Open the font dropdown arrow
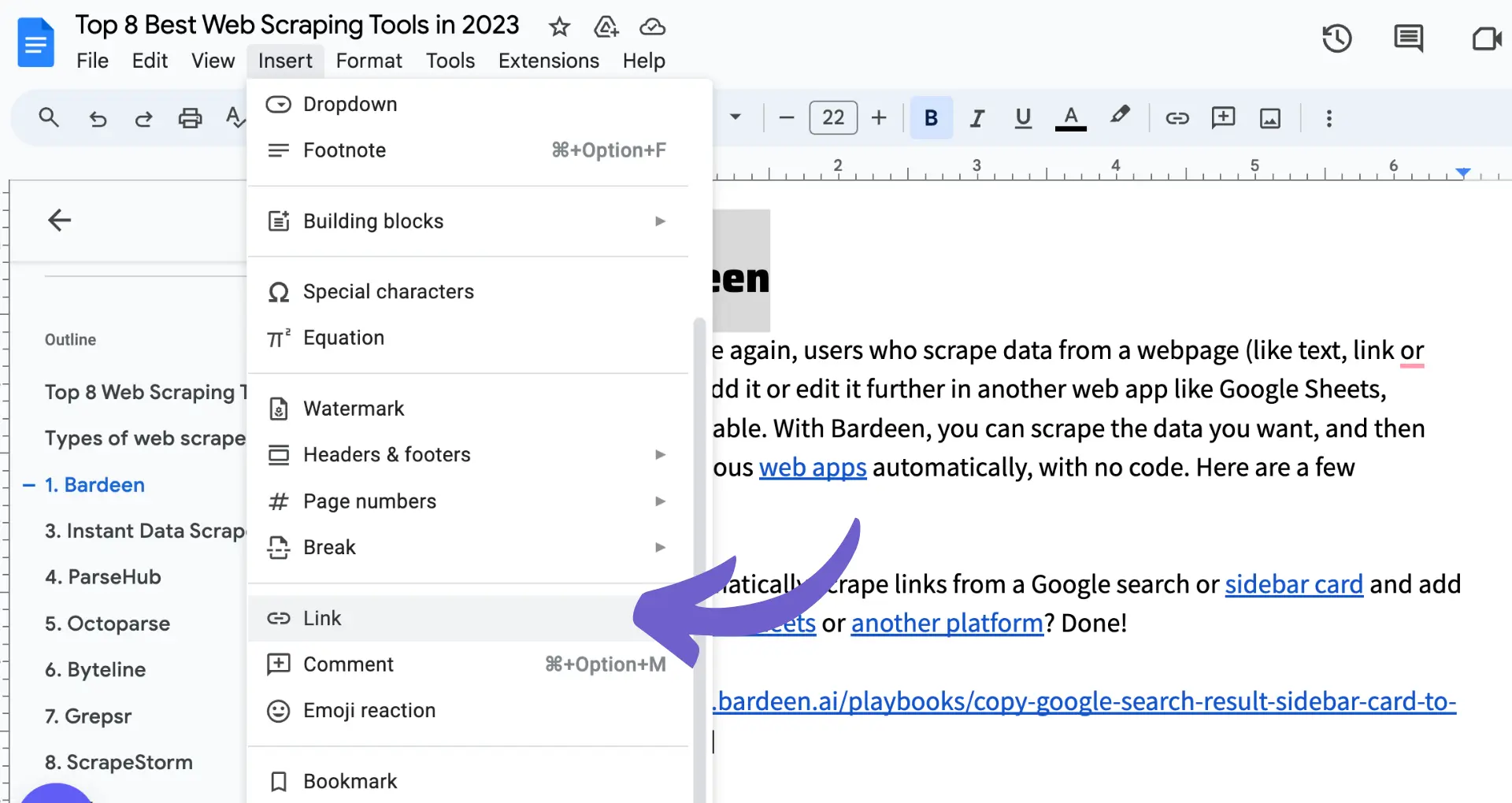 click(736, 117)
